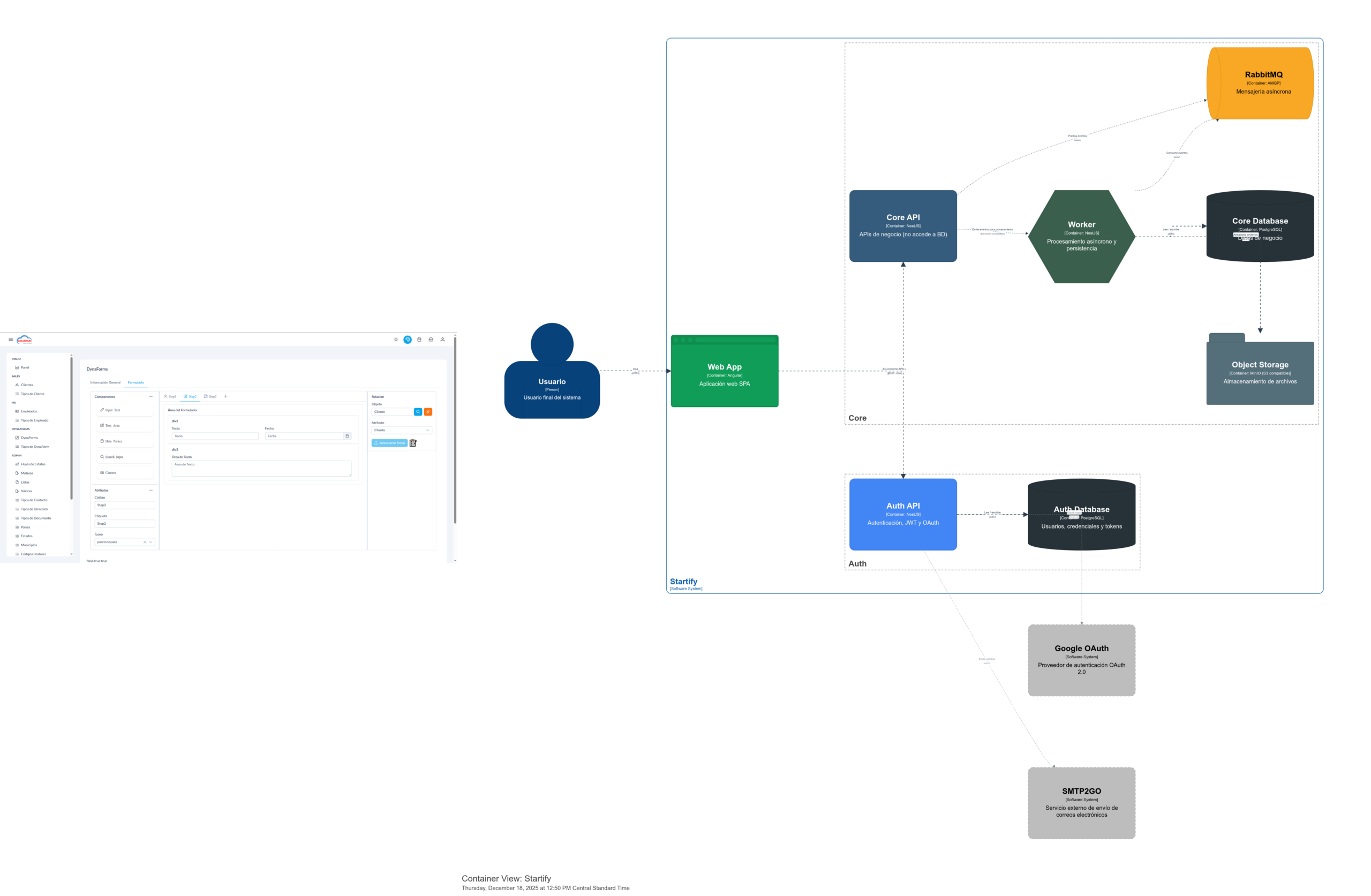
Task: Select the Step3 tab
Action: (x=210, y=396)
